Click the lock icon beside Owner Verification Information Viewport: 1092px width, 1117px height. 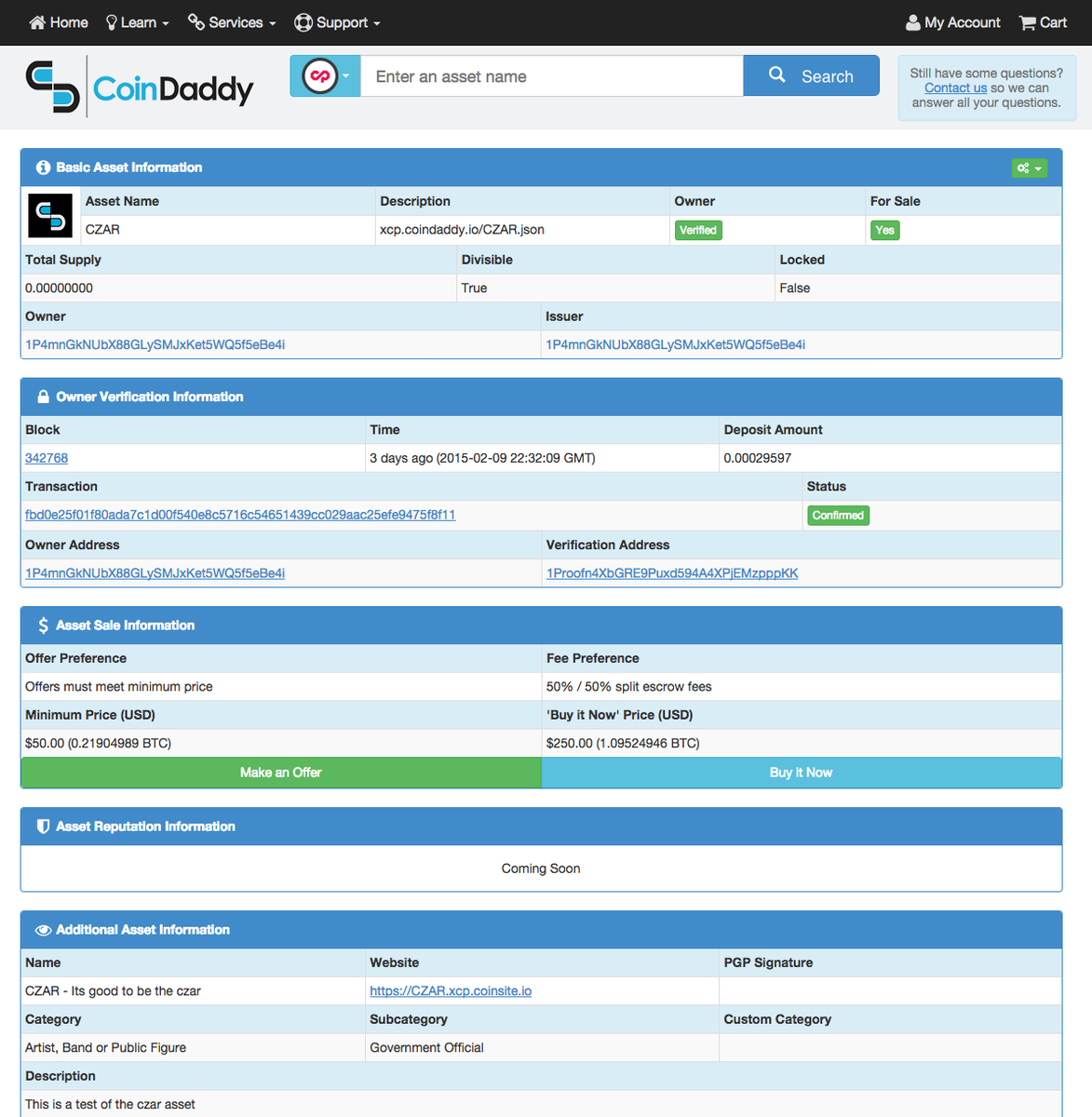(43, 397)
